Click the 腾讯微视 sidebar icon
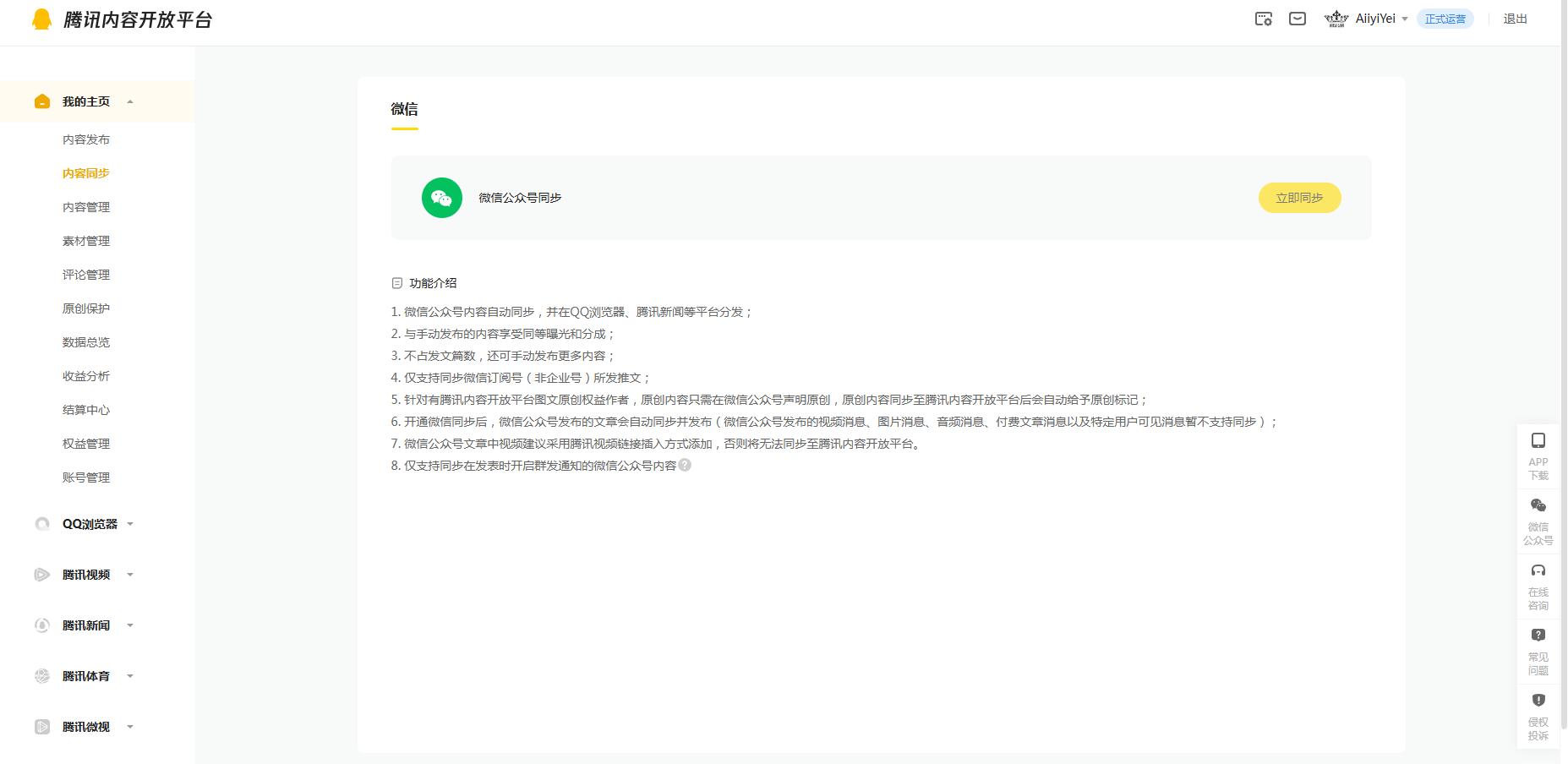 (x=42, y=727)
